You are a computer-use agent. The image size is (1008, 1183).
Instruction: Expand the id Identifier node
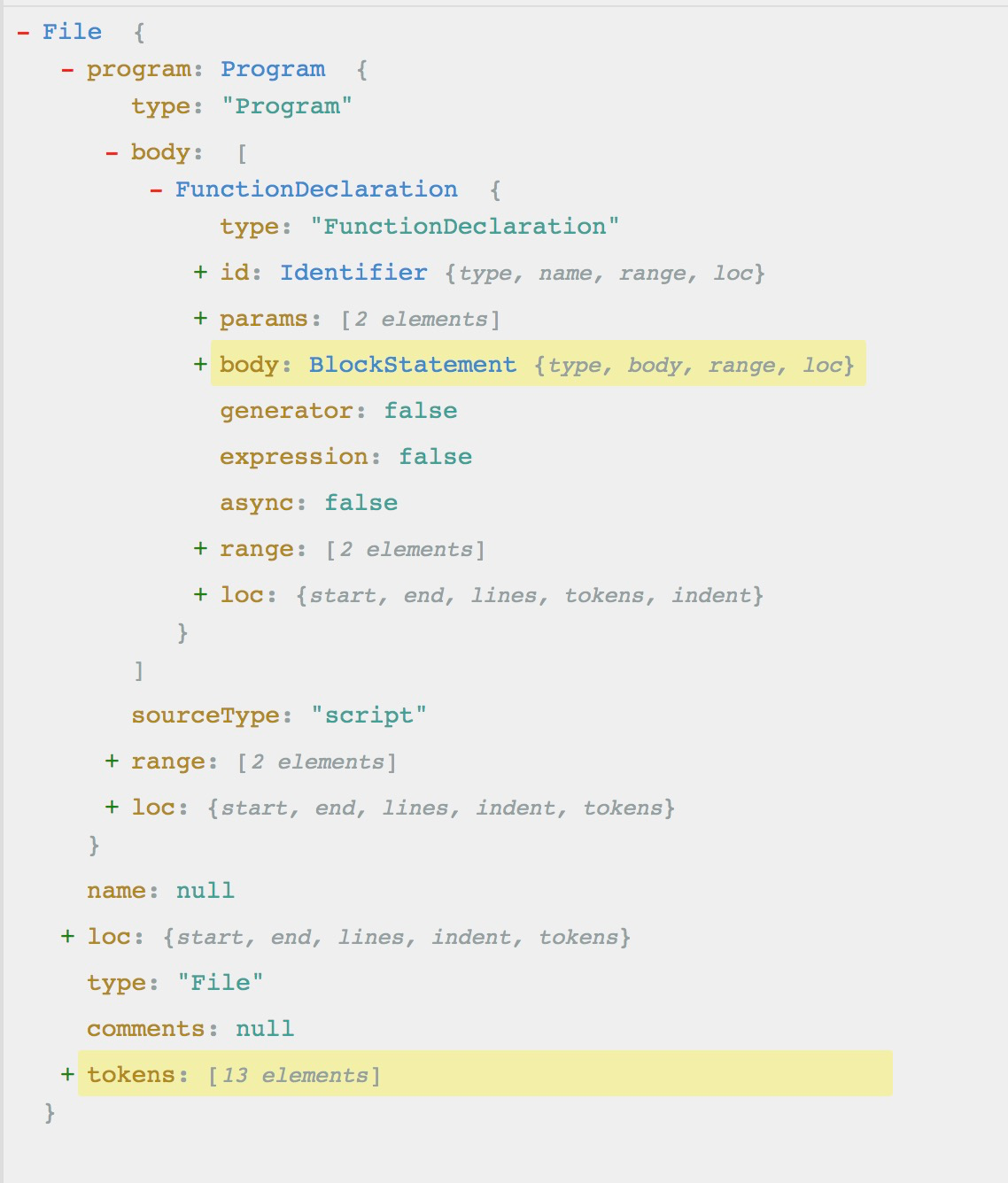click(201, 273)
